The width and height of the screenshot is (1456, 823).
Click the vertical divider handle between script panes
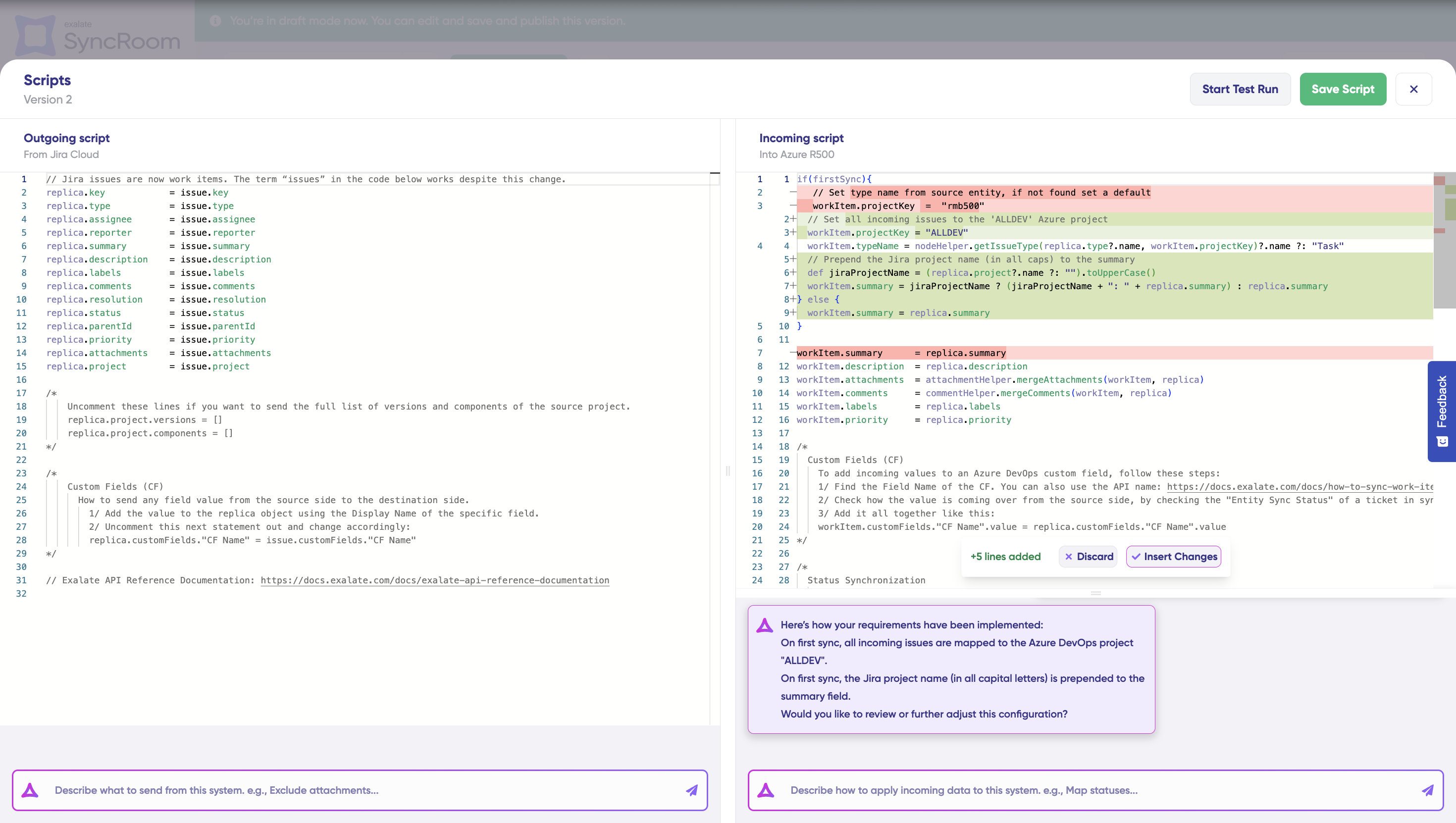coord(728,470)
